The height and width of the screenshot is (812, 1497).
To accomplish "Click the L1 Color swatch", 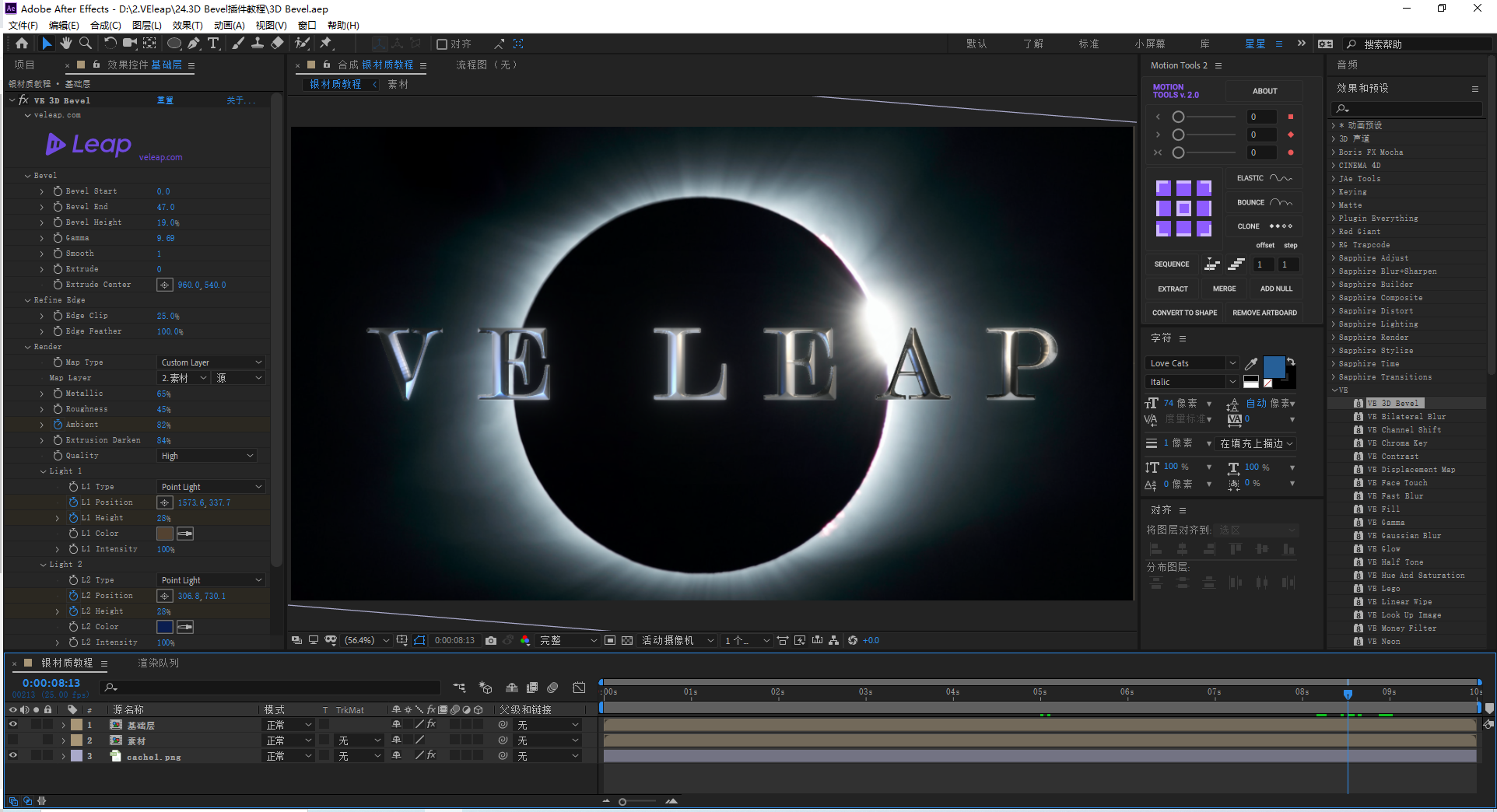I will pyautogui.click(x=165, y=534).
